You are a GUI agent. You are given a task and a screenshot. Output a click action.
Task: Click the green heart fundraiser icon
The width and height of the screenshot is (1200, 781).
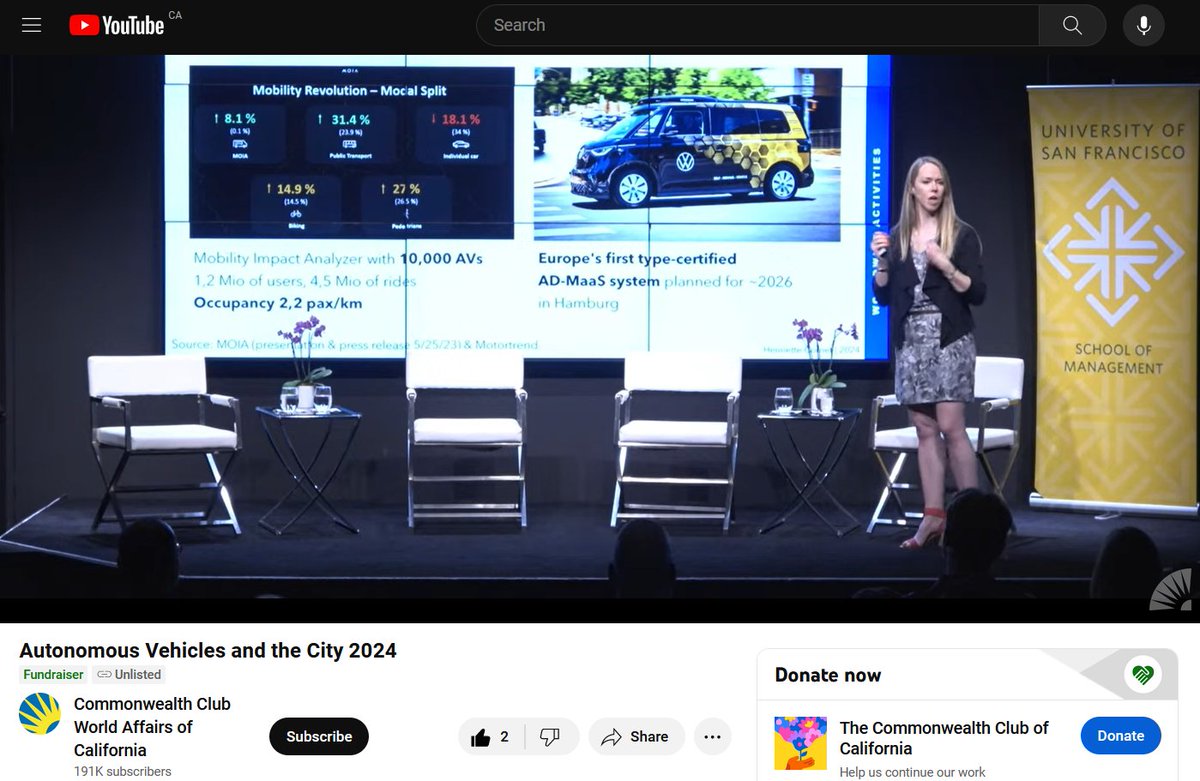pyautogui.click(x=1142, y=675)
